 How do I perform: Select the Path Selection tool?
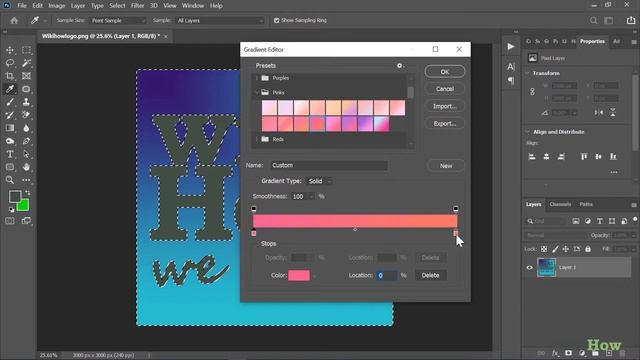[26, 154]
